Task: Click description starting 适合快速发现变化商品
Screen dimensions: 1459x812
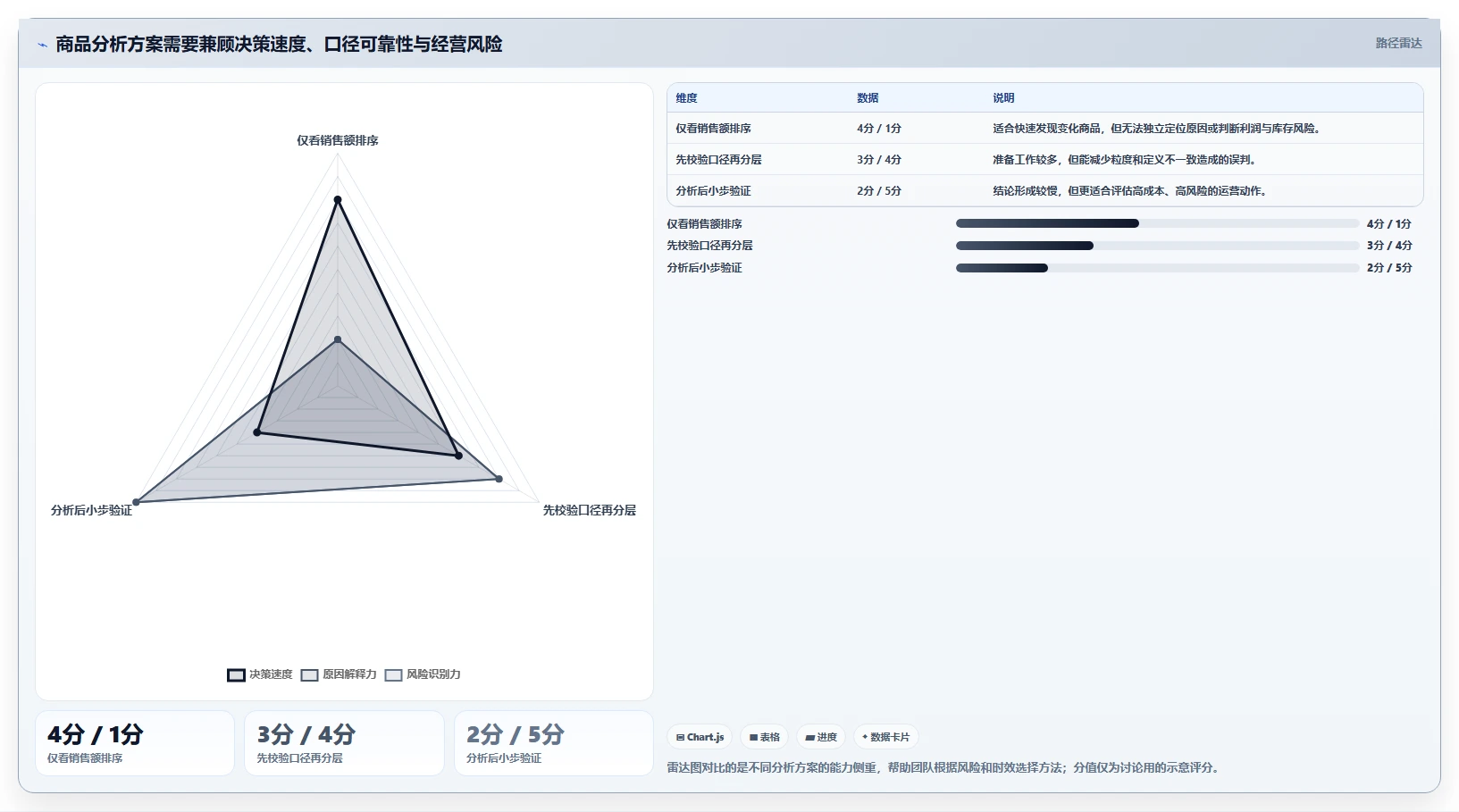Action: tap(1157, 129)
